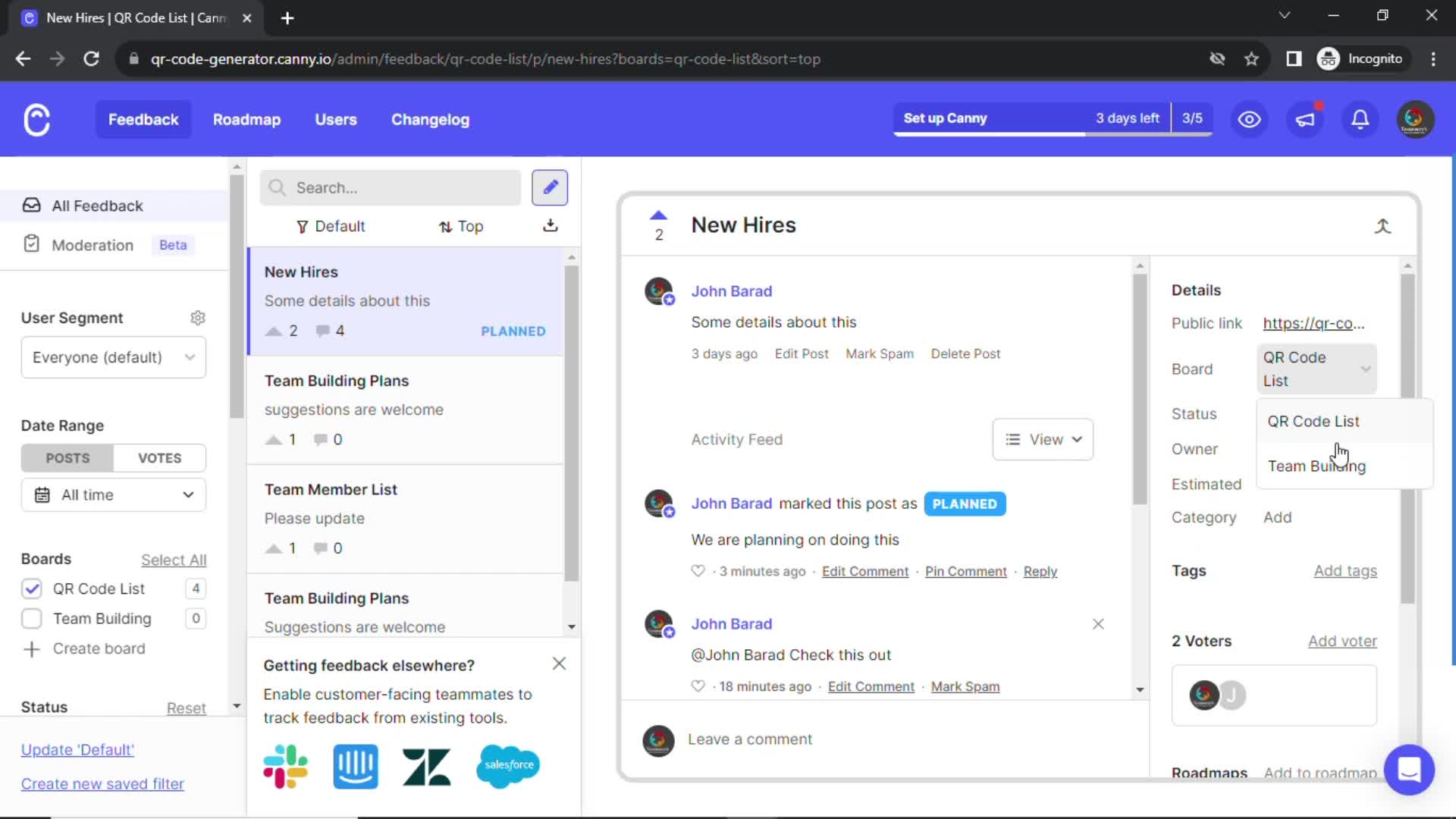This screenshot has width=1456, height=819.
Task: Click the Roadmap tab in top navigation
Action: pyautogui.click(x=247, y=119)
